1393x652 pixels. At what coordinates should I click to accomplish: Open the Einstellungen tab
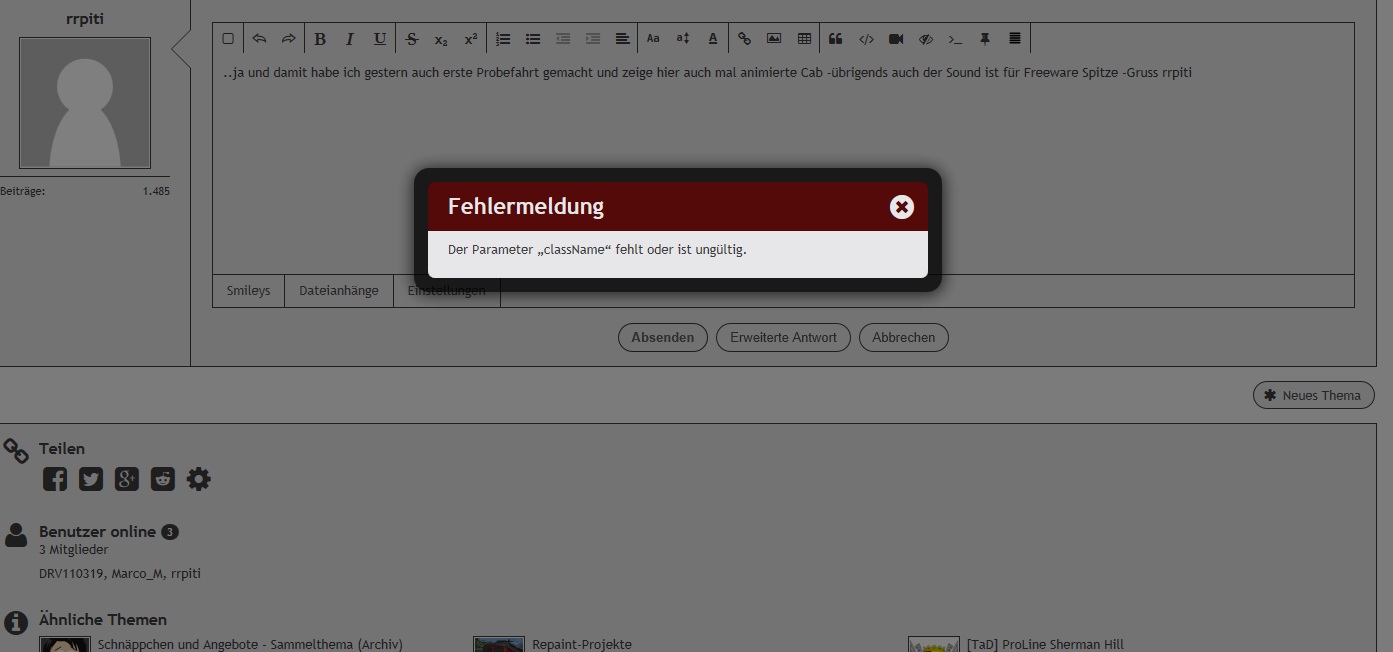pos(447,291)
